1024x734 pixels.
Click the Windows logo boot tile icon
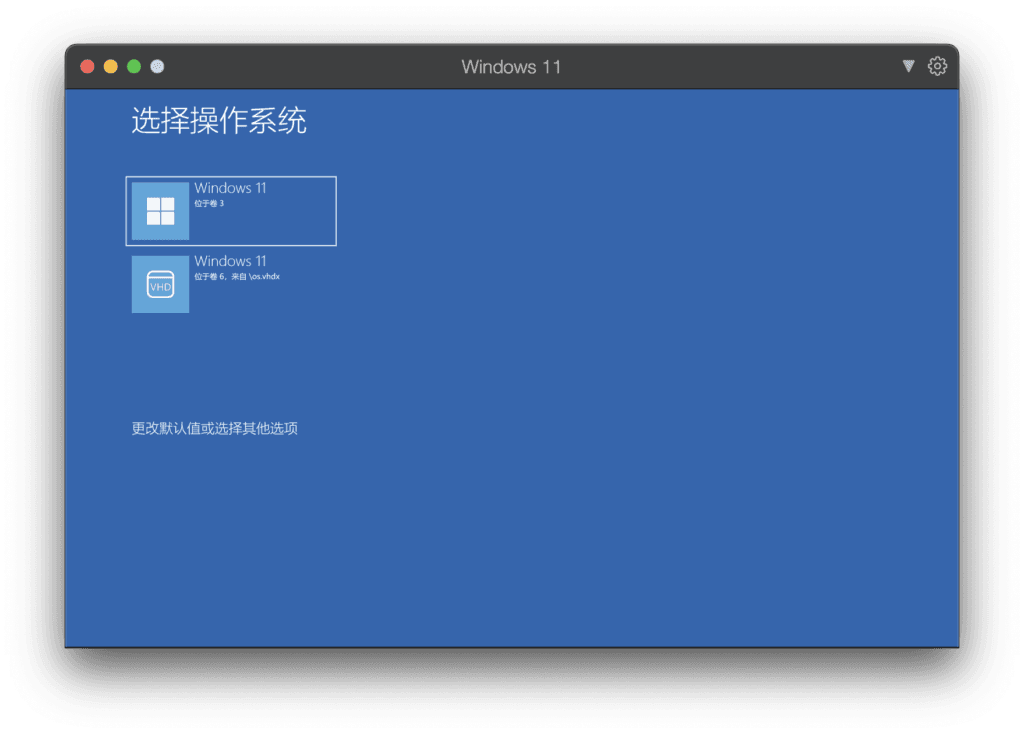[160, 211]
